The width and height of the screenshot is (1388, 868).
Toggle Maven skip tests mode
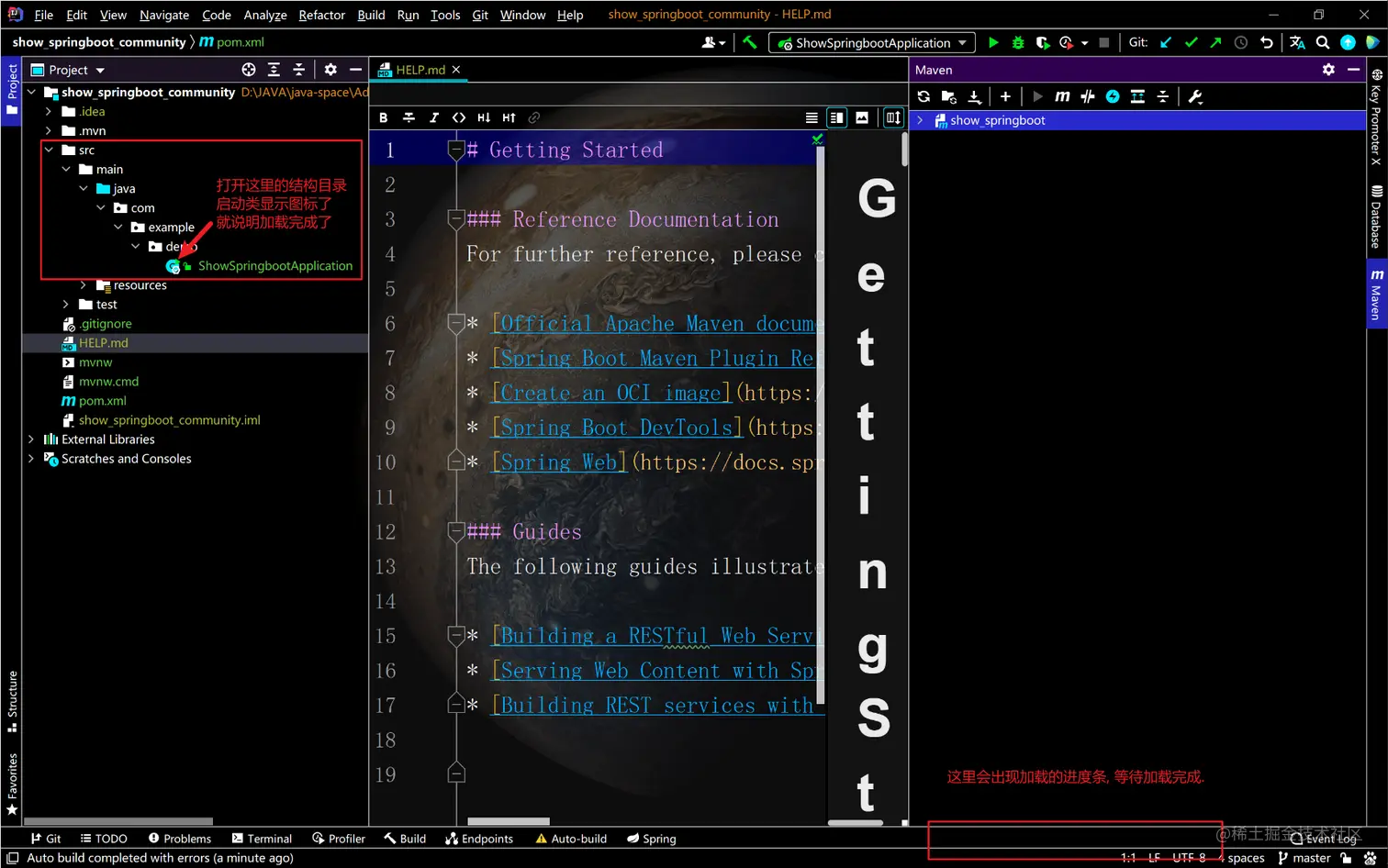1113,96
